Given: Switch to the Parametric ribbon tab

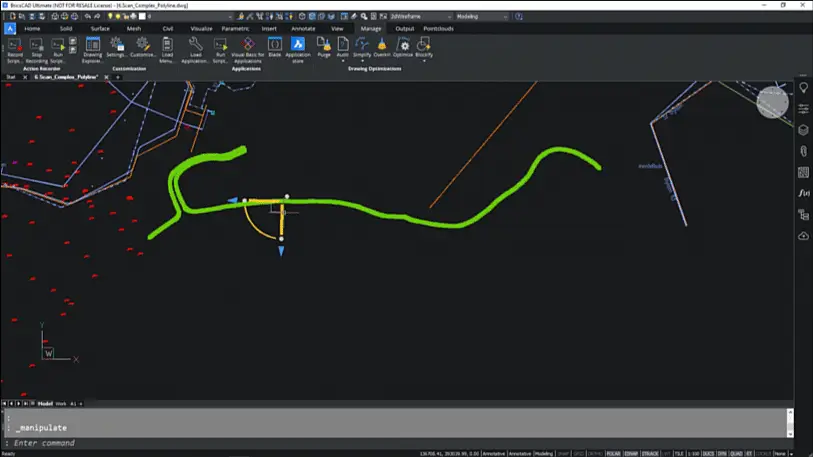Looking at the screenshot, I should tap(235, 29).
